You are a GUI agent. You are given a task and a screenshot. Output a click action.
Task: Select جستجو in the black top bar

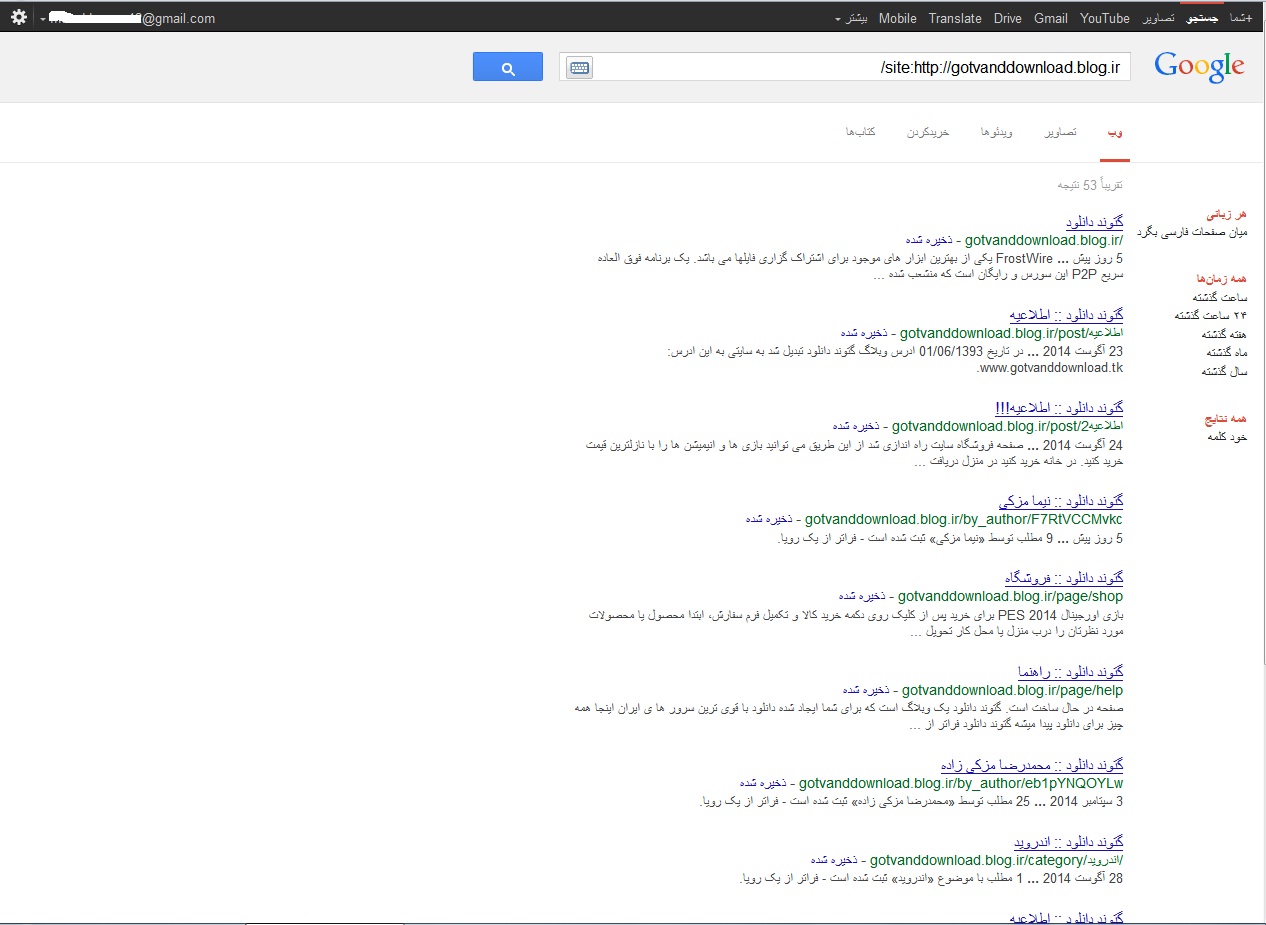[x=1202, y=18]
